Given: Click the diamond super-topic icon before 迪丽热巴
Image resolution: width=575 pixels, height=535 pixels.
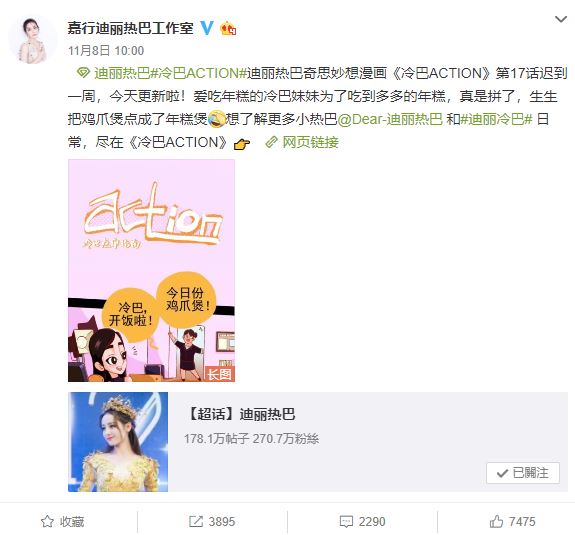Looking at the screenshot, I should (83, 73).
